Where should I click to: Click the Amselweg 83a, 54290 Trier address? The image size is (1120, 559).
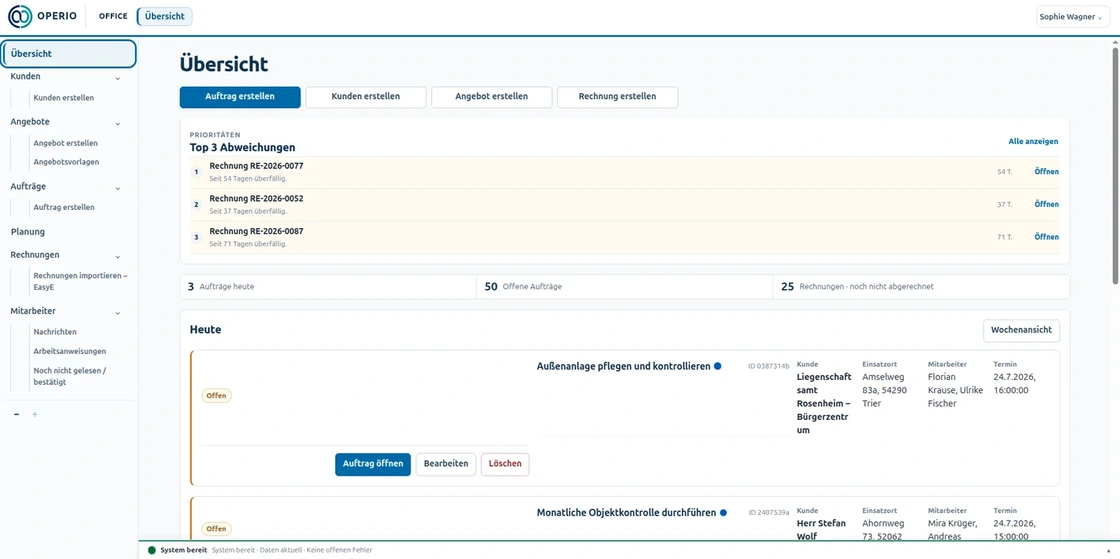885,390
